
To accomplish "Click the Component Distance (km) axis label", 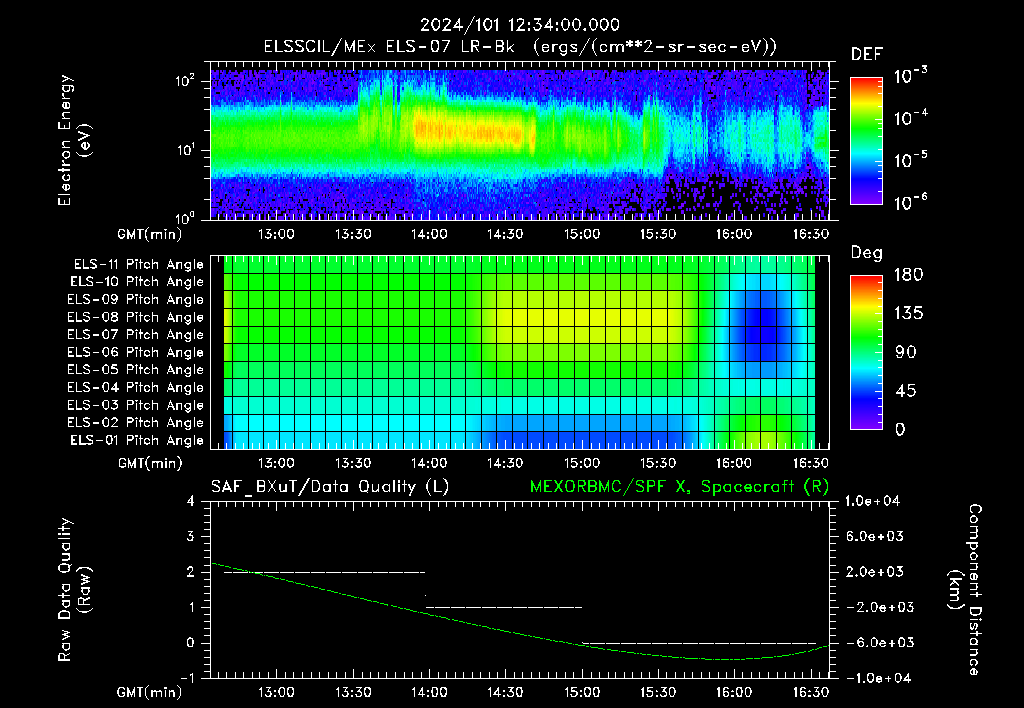I will pyautogui.click(x=965, y=589).
